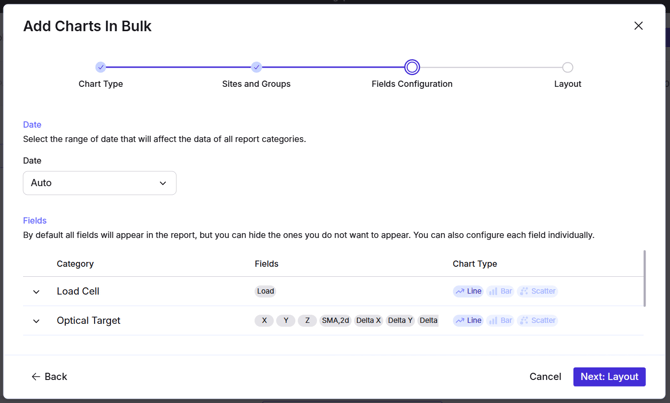Click the blue Date section heading
Image resolution: width=670 pixels, height=403 pixels.
point(32,124)
